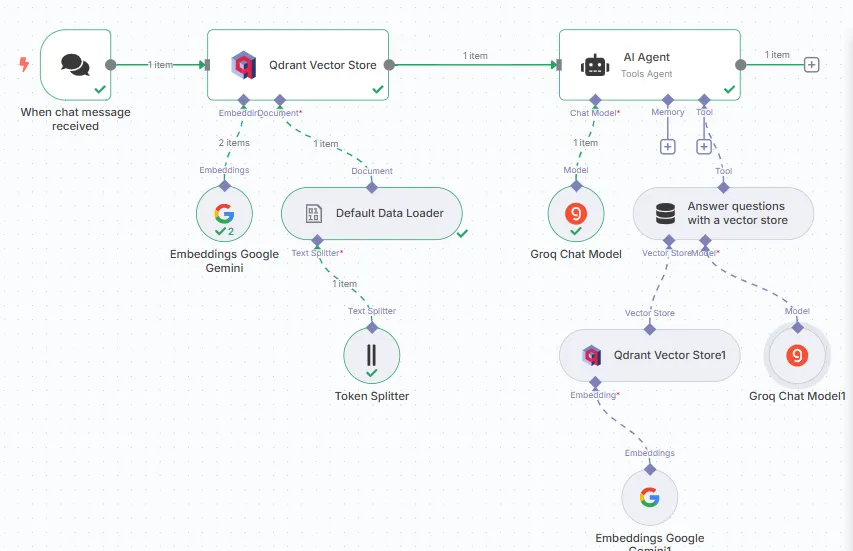Select the Embeddings Google Gemini node
Image resolution: width=853 pixels, height=551 pixels.
224,214
